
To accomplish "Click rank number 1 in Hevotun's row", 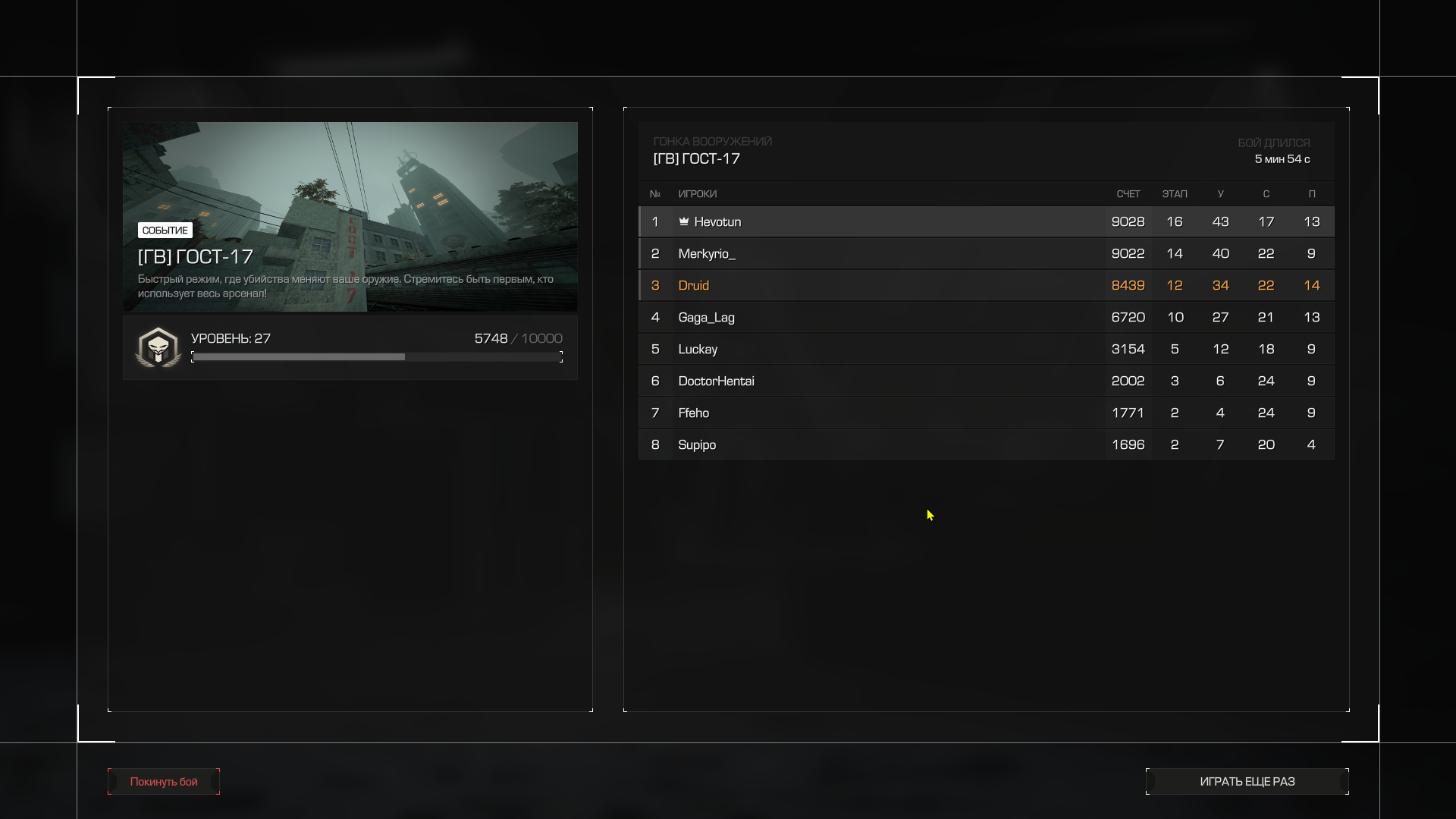I will tap(655, 221).
